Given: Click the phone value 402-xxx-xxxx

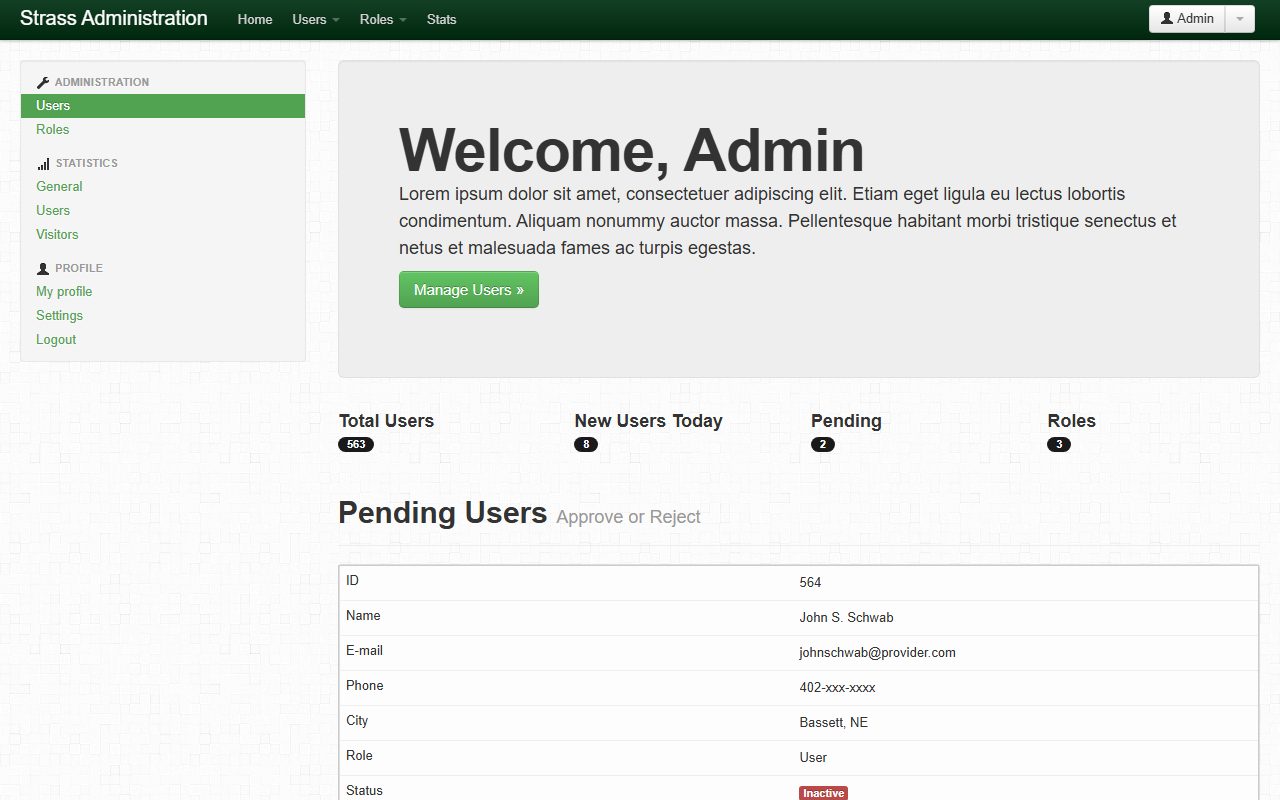Looking at the screenshot, I should point(837,688).
